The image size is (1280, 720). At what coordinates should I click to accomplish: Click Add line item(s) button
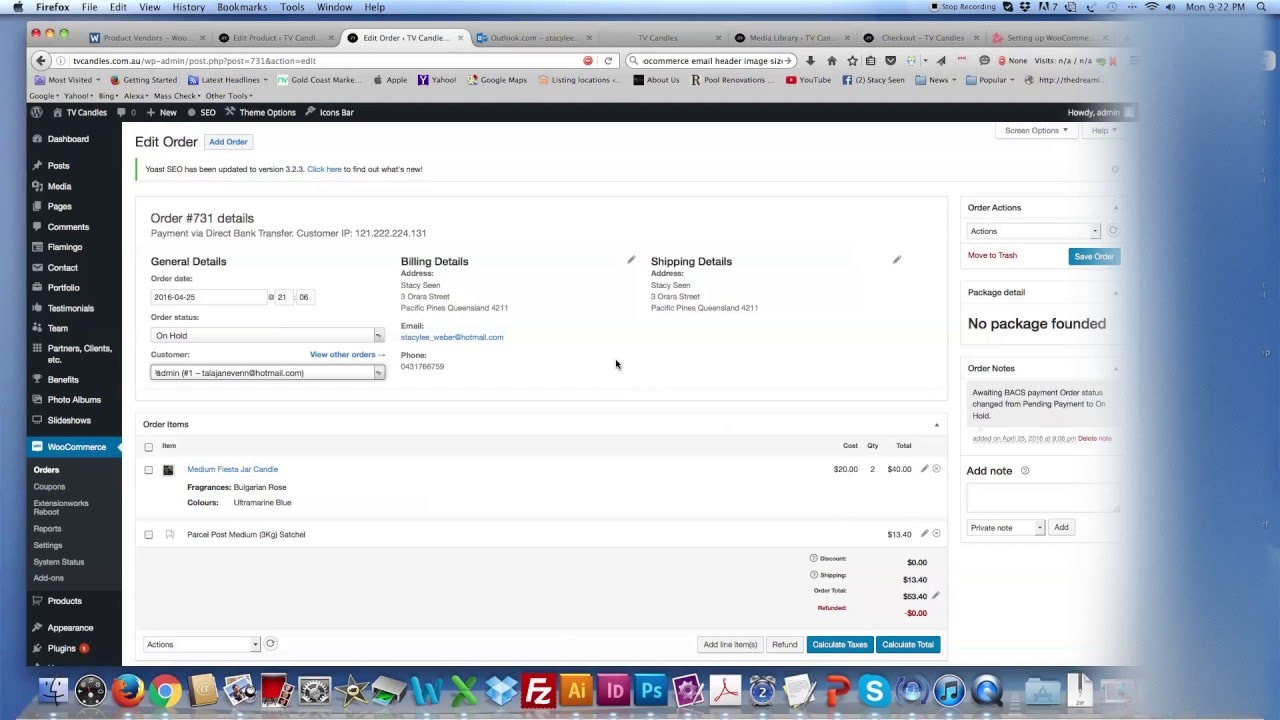pyautogui.click(x=730, y=644)
